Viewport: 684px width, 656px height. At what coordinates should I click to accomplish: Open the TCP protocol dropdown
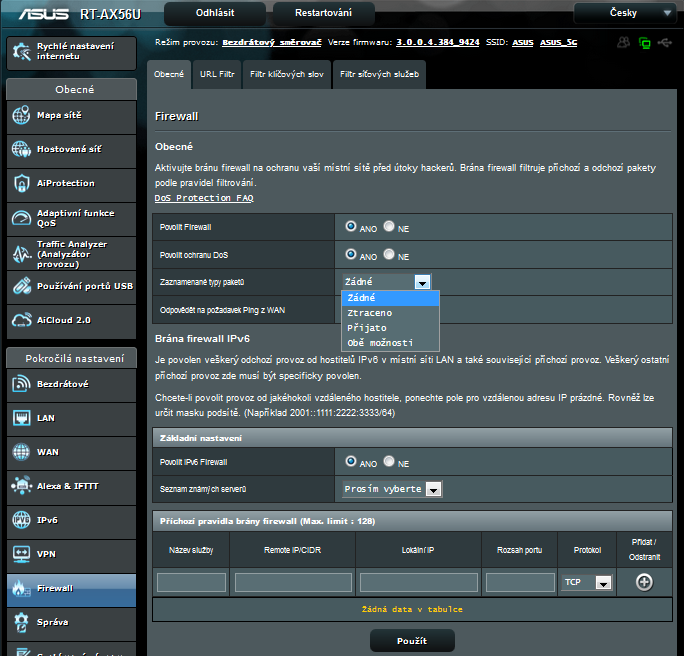pyautogui.click(x=587, y=582)
